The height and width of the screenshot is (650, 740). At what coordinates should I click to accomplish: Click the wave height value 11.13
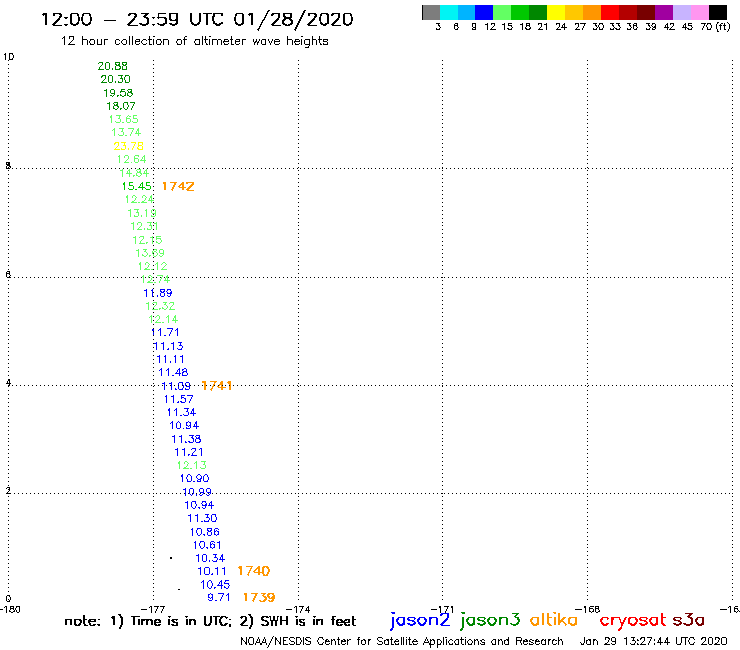(x=168, y=346)
